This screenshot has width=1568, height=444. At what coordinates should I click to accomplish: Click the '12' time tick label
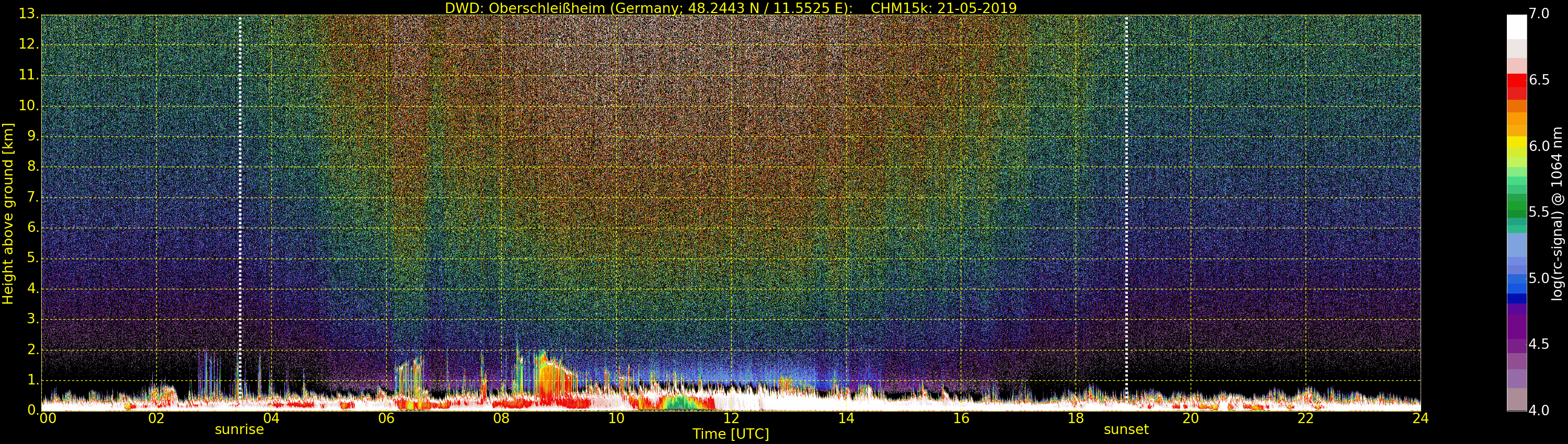pyautogui.click(x=731, y=418)
